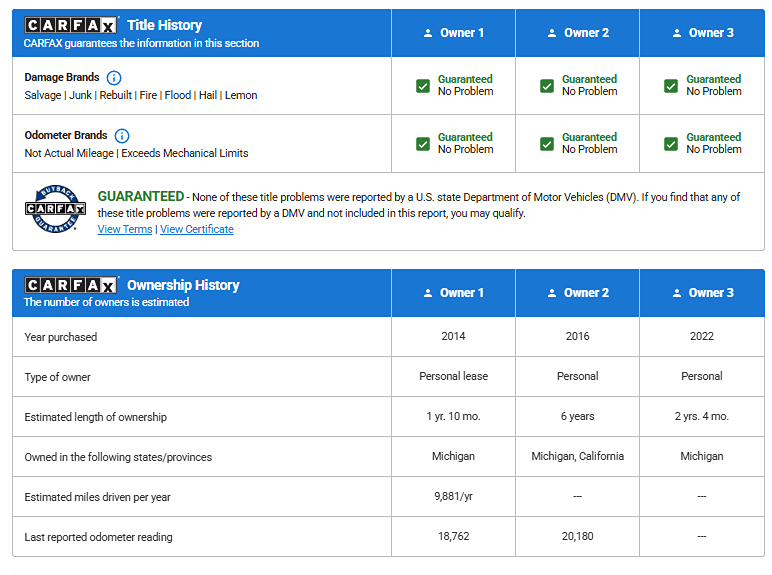This screenshot has height=575, width=772.
Task: Click the 20,180 odometer value
Action: click(578, 536)
